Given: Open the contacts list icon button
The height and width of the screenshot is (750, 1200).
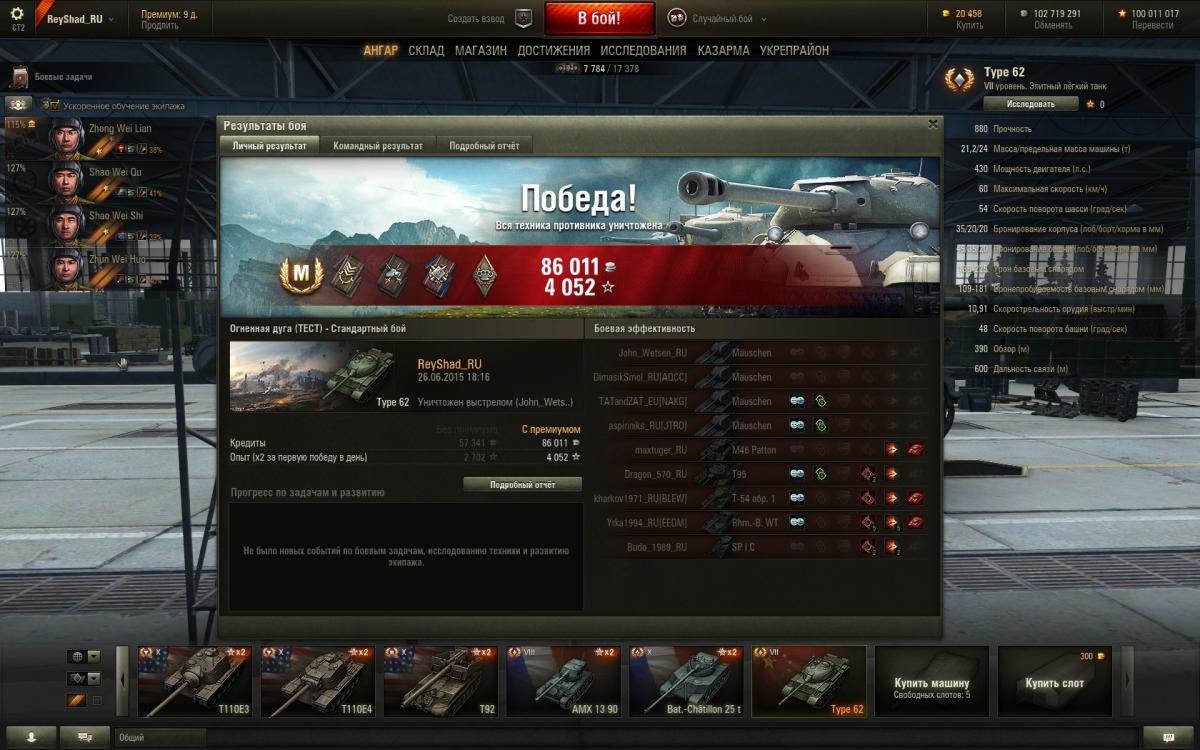Looking at the screenshot, I should coord(30,737).
